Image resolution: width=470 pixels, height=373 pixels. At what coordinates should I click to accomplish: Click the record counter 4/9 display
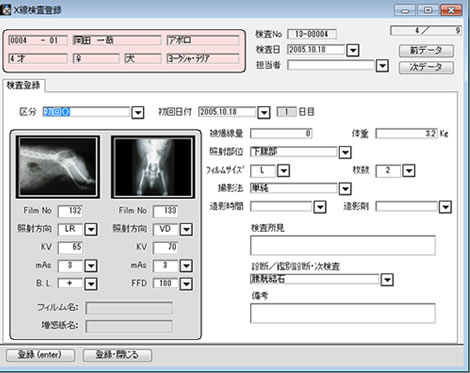[426, 31]
